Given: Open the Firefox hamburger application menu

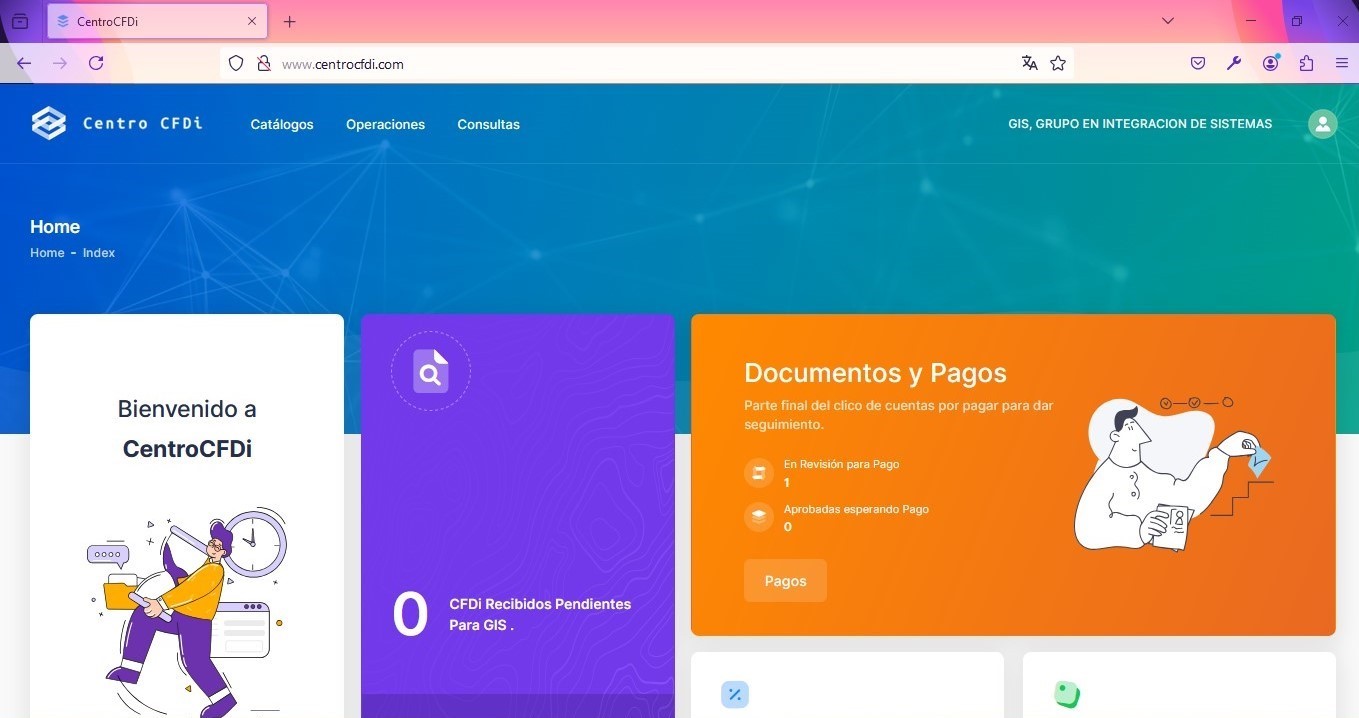Looking at the screenshot, I should 1342,63.
